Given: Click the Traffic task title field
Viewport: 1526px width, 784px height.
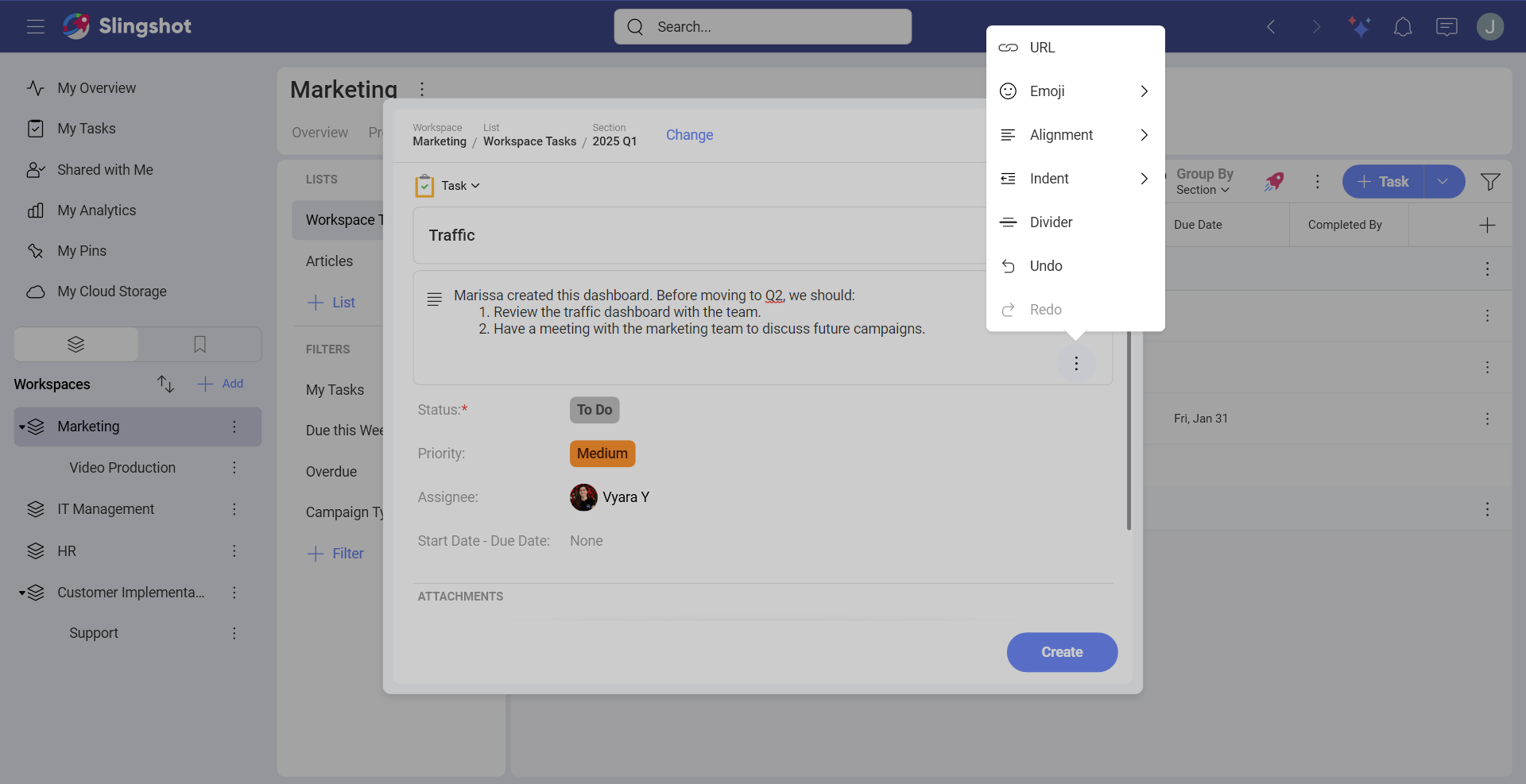Looking at the screenshot, I should point(699,235).
